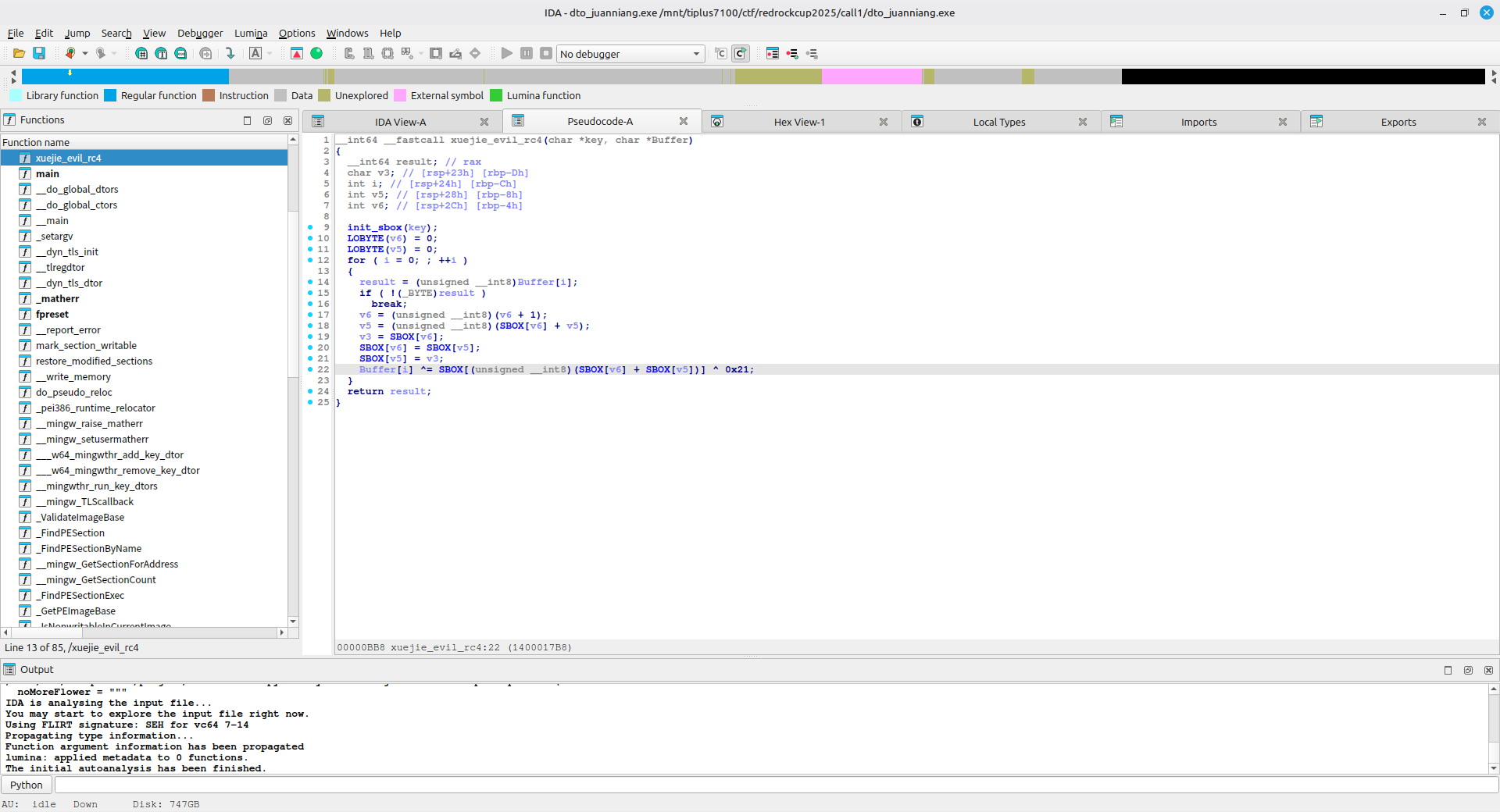Expand the text search dropdown arrow
Screen dimensions: 1500x812
pos(270,53)
